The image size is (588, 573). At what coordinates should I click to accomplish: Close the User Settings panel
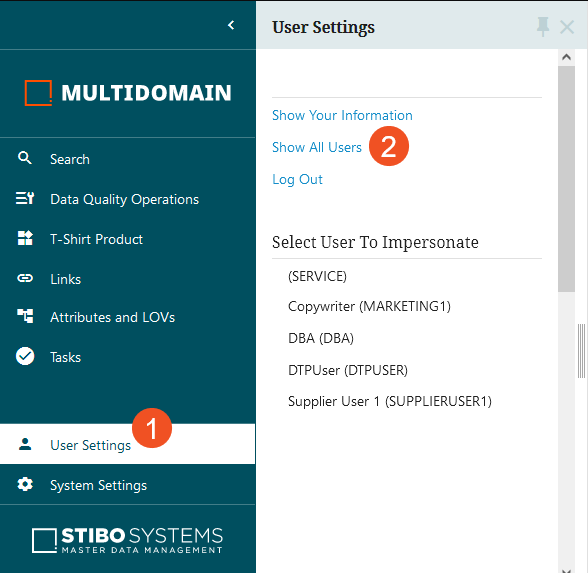point(567,27)
